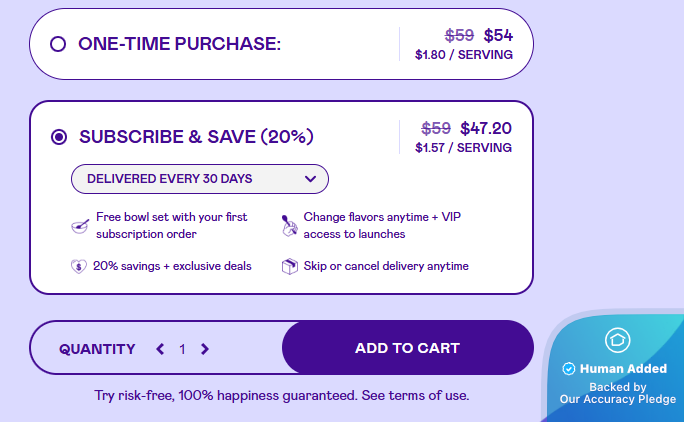Click the quantity value field
Screen dimensions: 684x422
[182, 349]
